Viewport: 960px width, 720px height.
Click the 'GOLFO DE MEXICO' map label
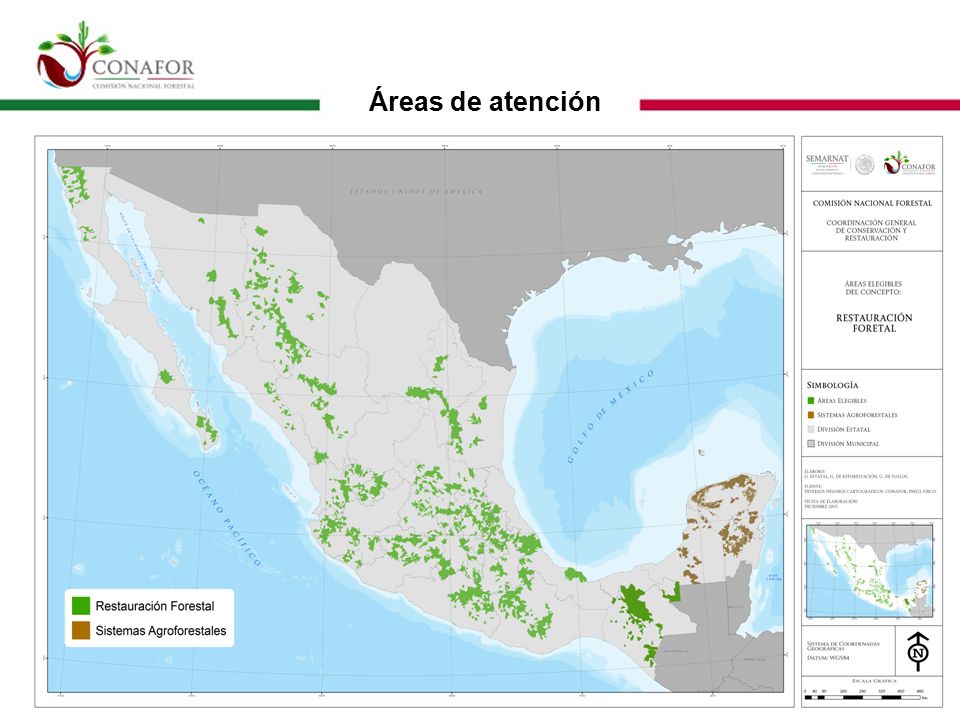pos(610,416)
